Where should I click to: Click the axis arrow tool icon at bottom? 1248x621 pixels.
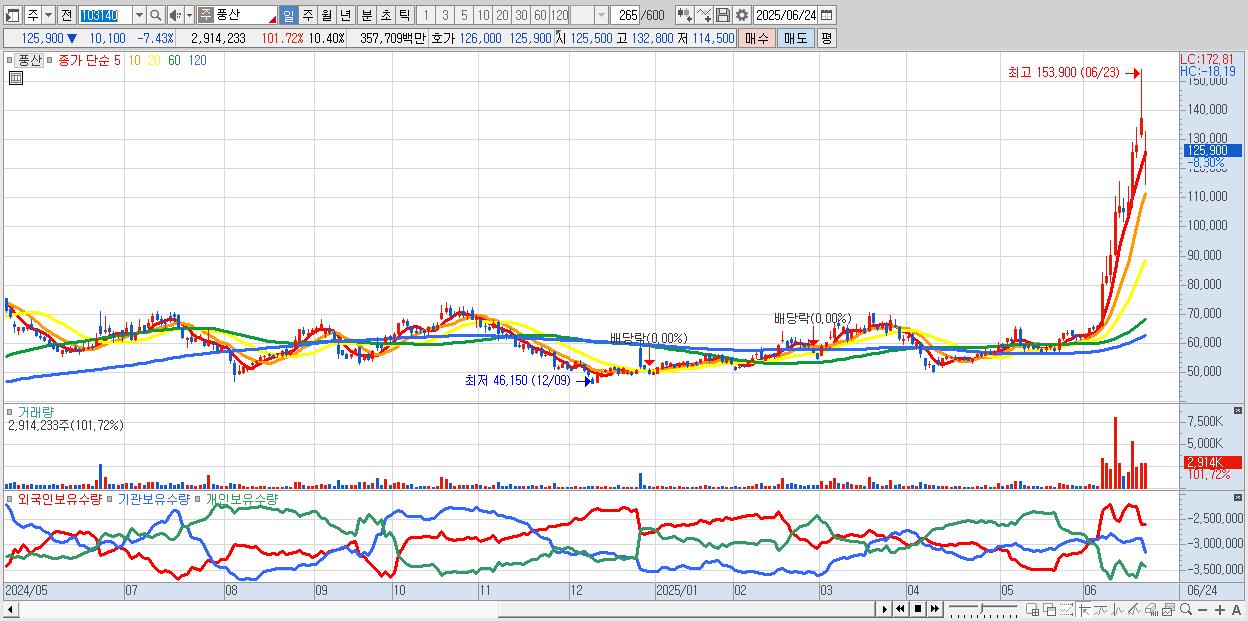[1084, 609]
